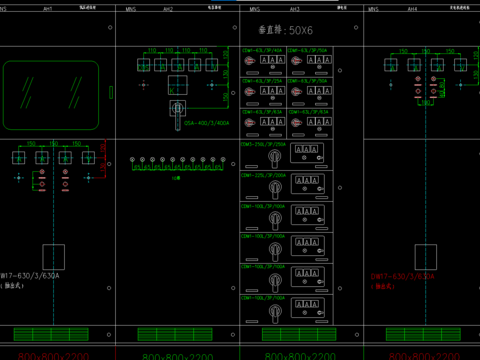This screenshot has height=360, width=480.
Task: Pick the triple-A ammeter on the 250A drawer
Action: point(307,149)
